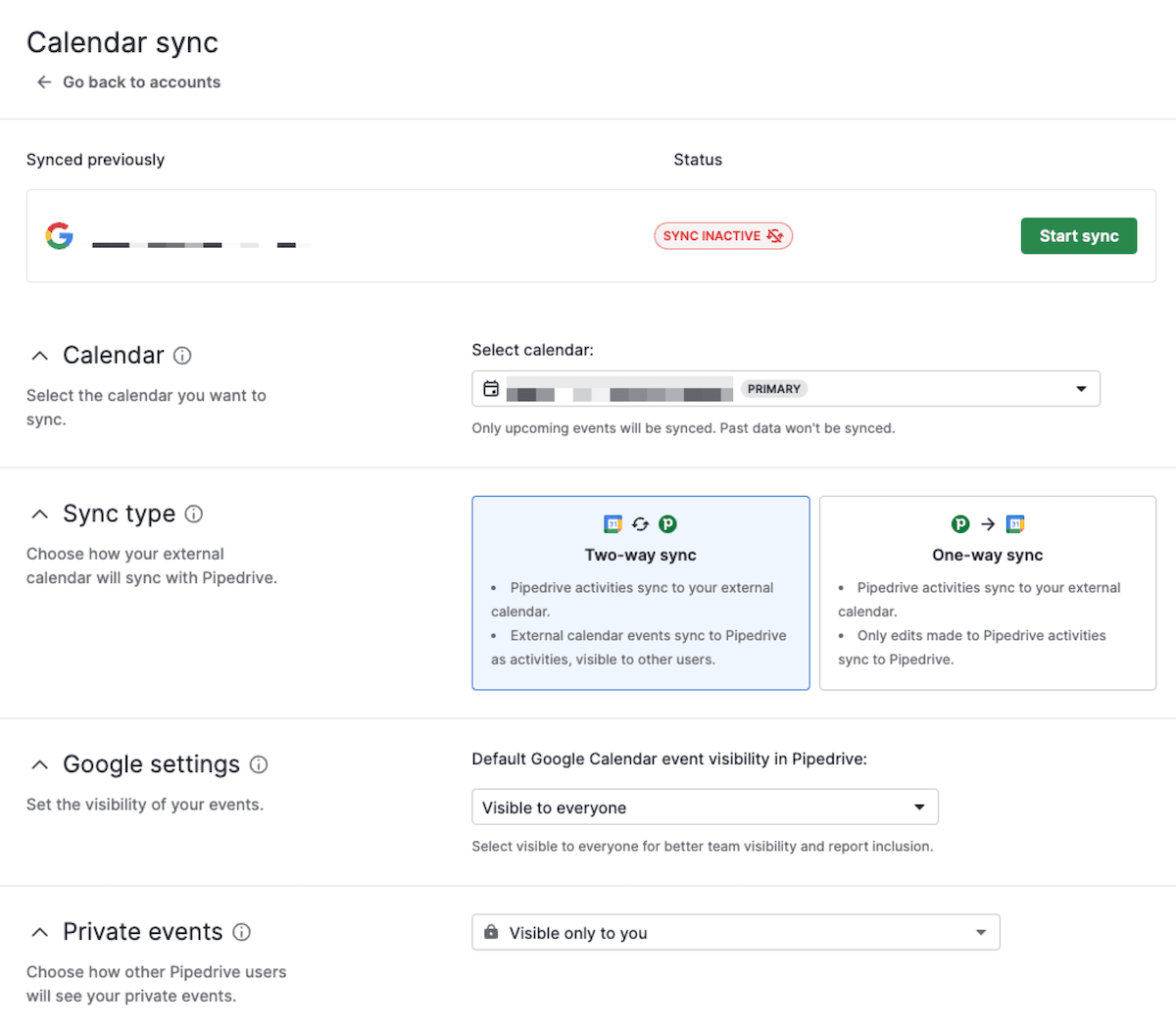
Task: Open the Visible only to you dropdown
Action: [x=736, y=933]
